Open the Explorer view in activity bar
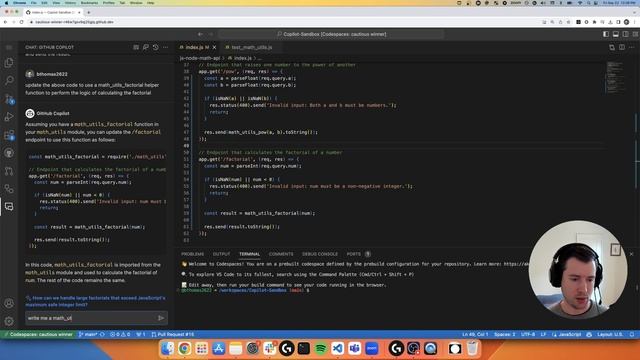The image size is (640, 360). point(9,62)
